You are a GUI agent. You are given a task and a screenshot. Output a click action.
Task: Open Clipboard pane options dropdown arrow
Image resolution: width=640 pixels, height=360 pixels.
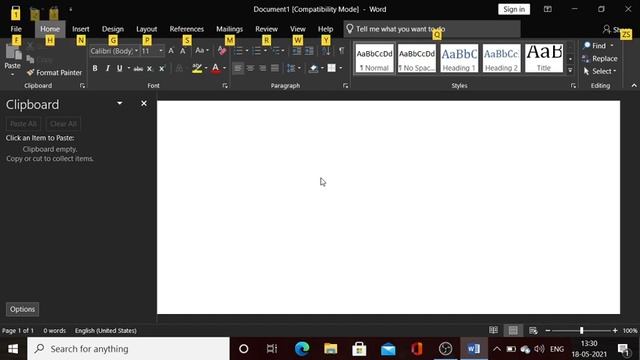click(120, 103)
